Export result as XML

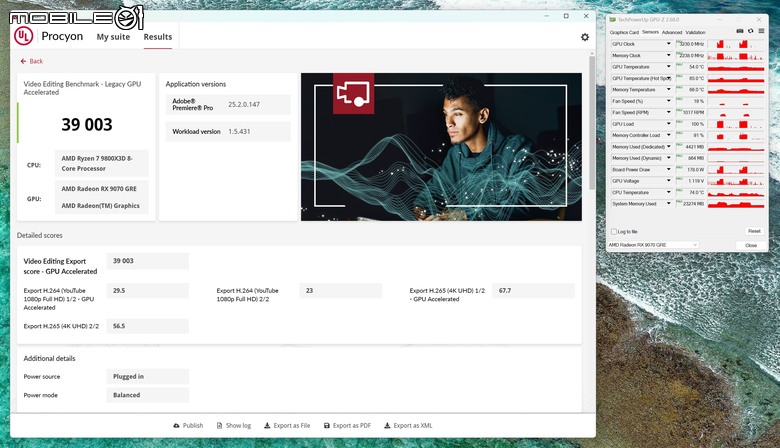(x=408, y=426)
